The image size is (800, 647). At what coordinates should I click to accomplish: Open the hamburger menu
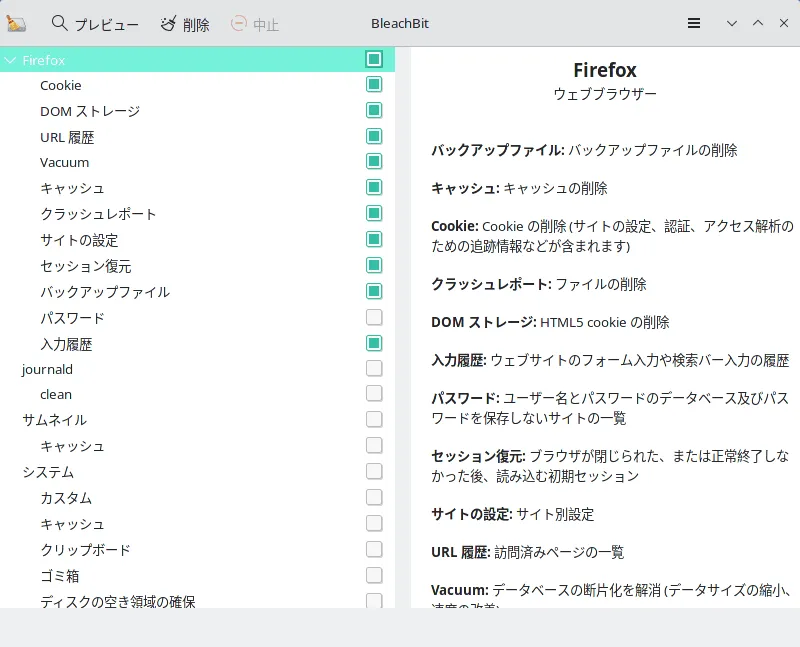click(x=694, y=23)
